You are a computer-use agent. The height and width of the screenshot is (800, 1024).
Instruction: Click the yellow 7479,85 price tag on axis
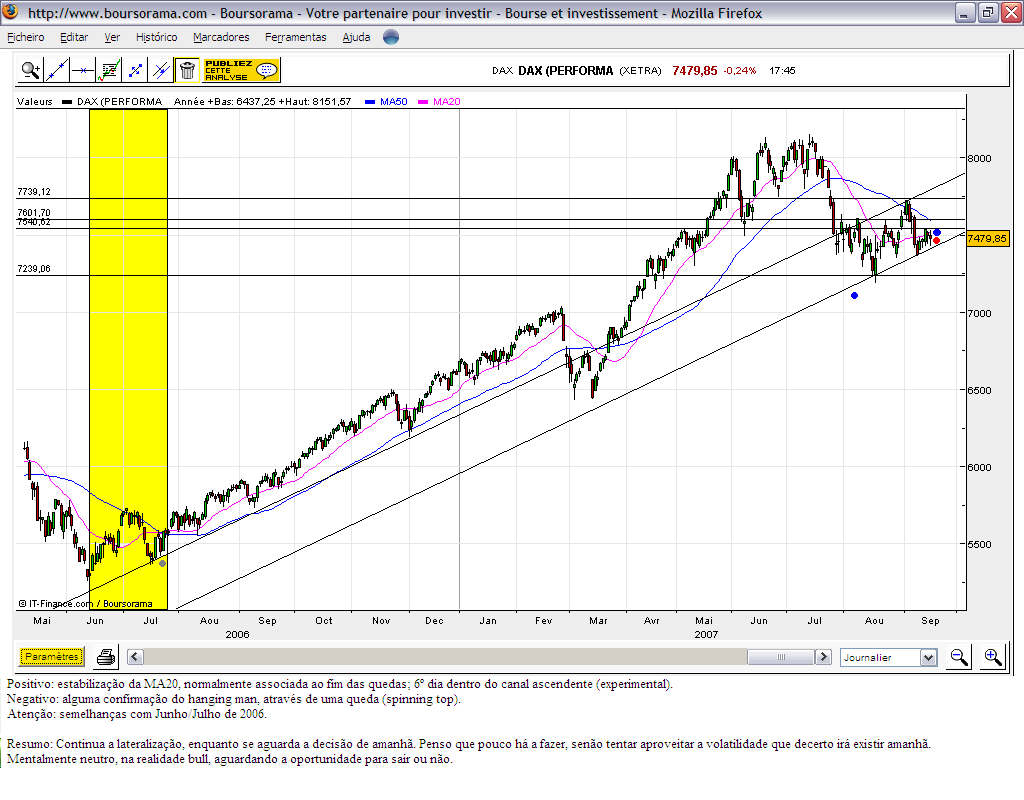987,238
